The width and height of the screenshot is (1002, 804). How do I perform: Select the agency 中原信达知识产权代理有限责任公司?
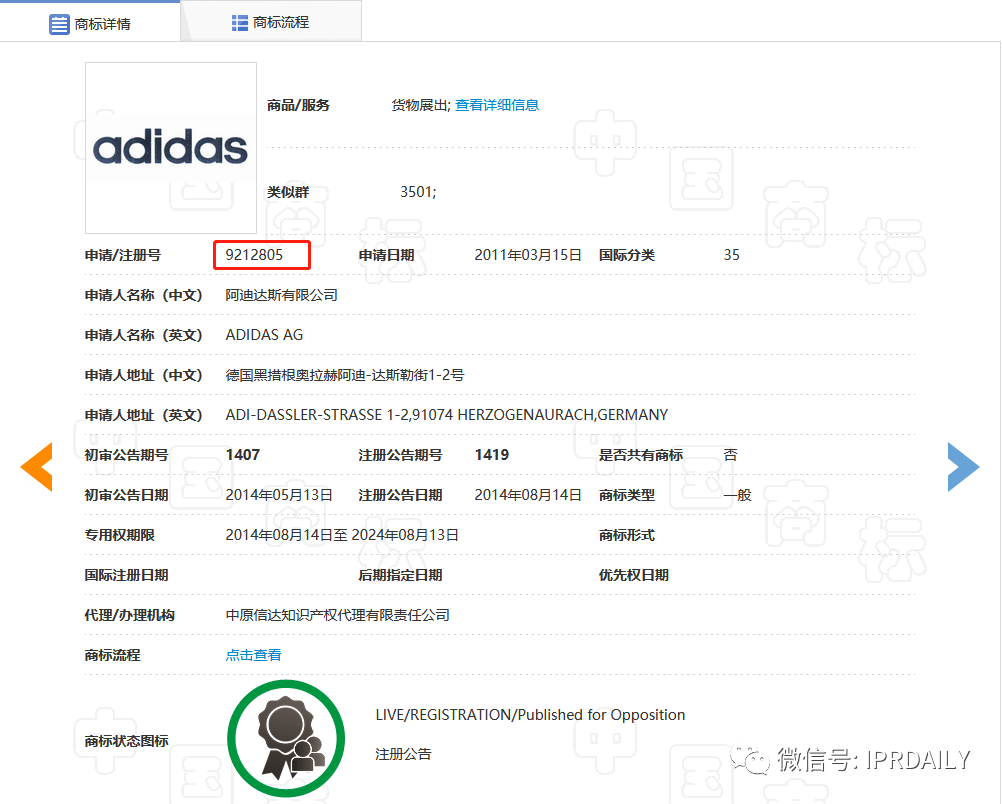(x=338, y=615)
